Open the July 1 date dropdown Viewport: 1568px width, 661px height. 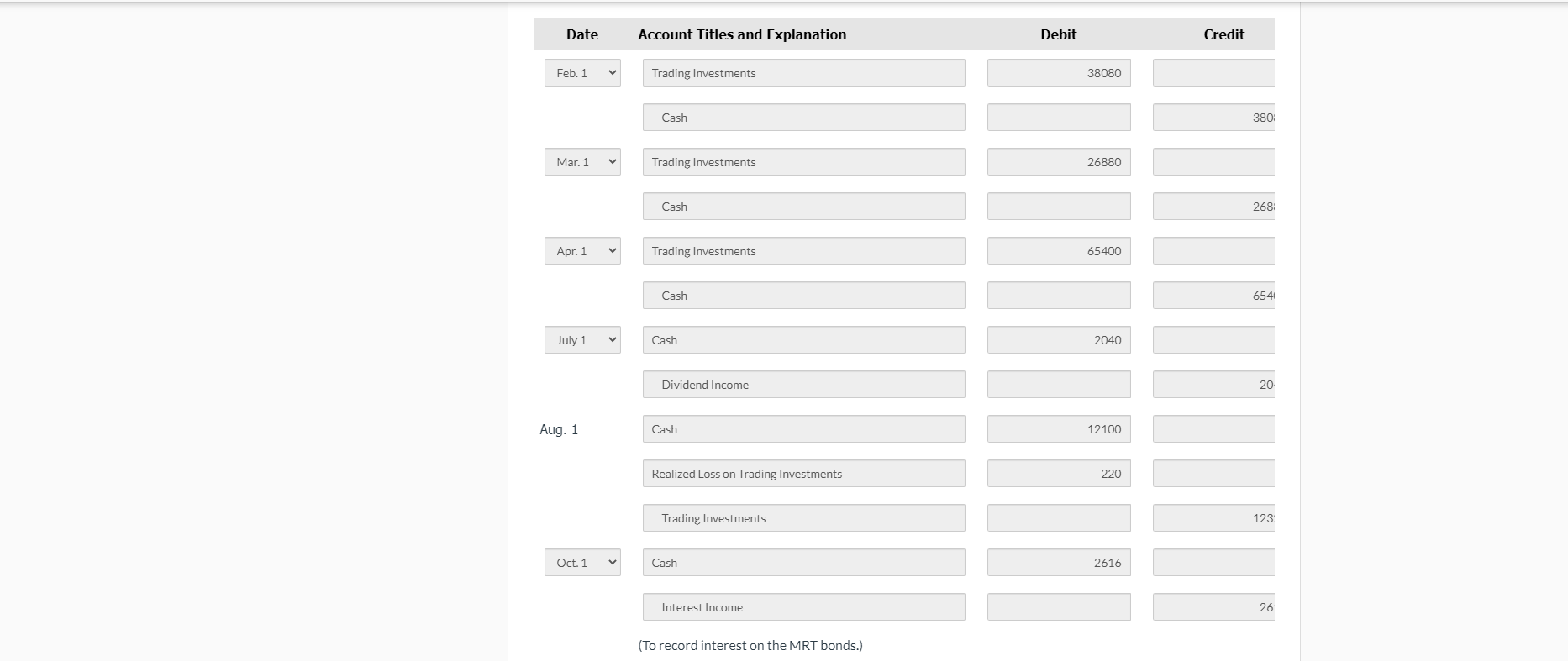[x=581, y=339]
